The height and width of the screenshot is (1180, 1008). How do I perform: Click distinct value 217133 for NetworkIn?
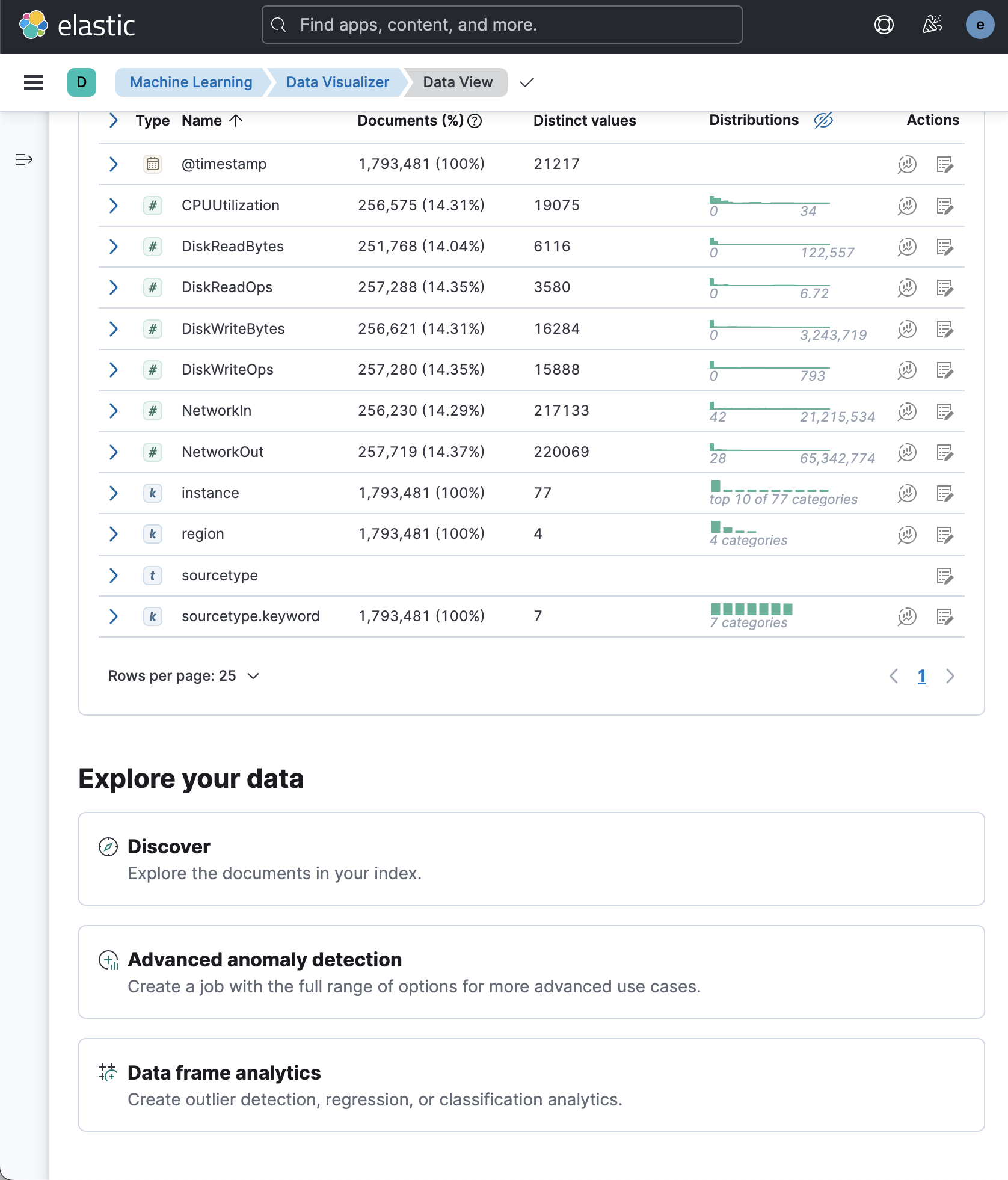pyautogui.click(x=562, y=411)
